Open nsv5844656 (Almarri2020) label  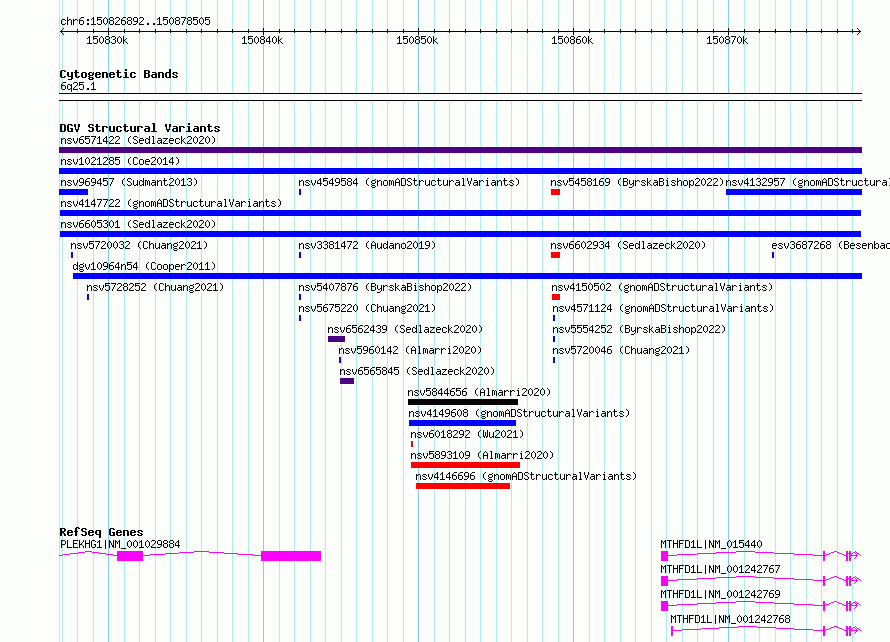(479, 392)
